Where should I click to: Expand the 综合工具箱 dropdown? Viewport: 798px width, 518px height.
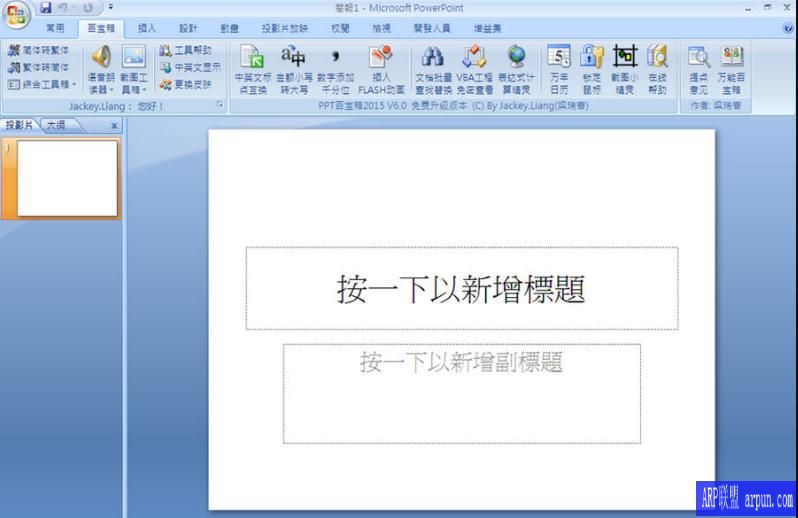(x=42, y=84)
